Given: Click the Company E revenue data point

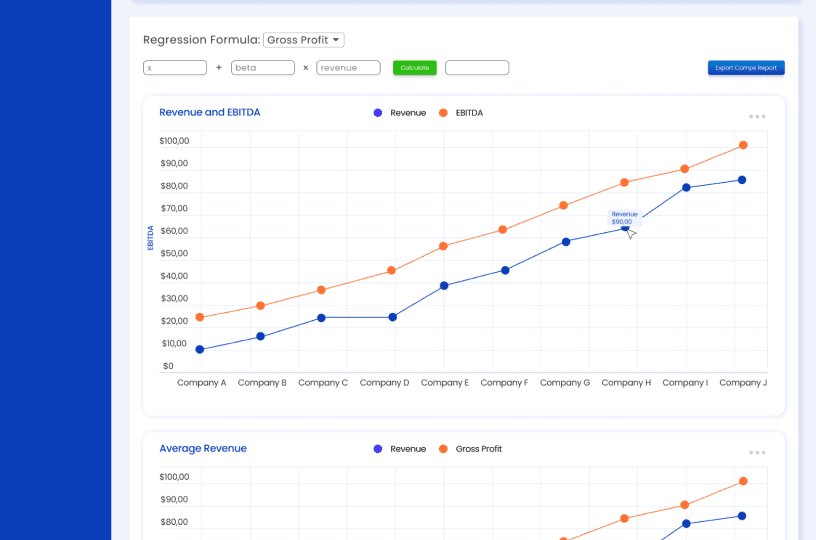Looking at the screenshot, I should pos(444,286).
